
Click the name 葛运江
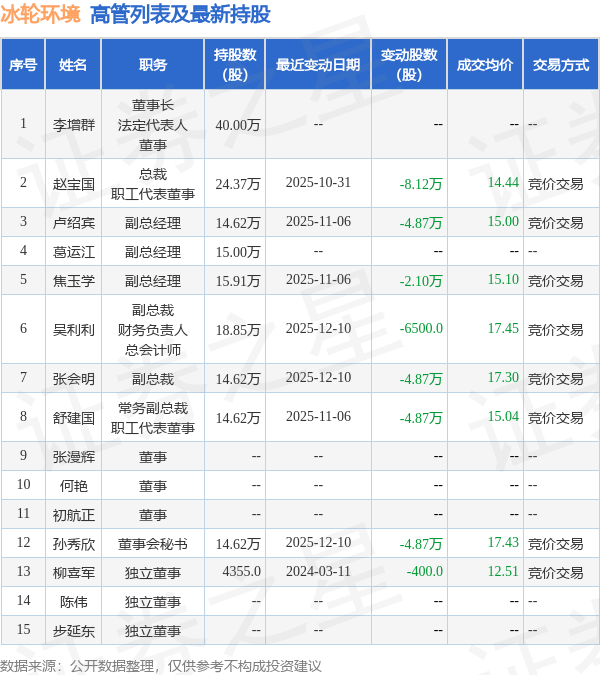click(x=74, y=251)
